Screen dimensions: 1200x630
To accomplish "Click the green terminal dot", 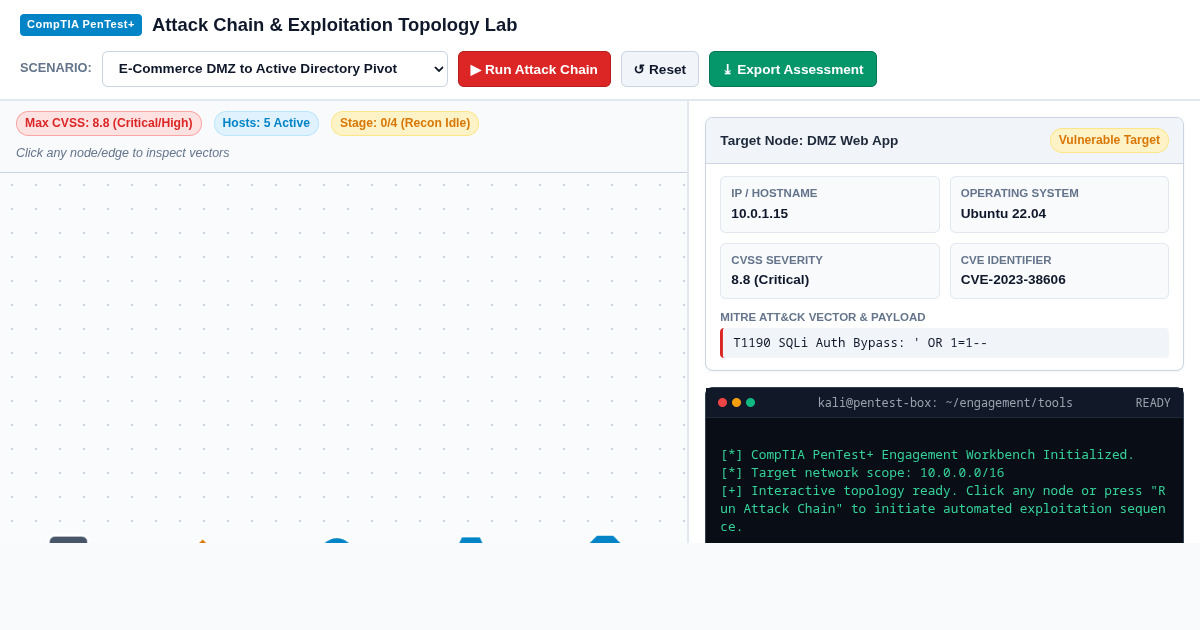I will pos(750,403).
